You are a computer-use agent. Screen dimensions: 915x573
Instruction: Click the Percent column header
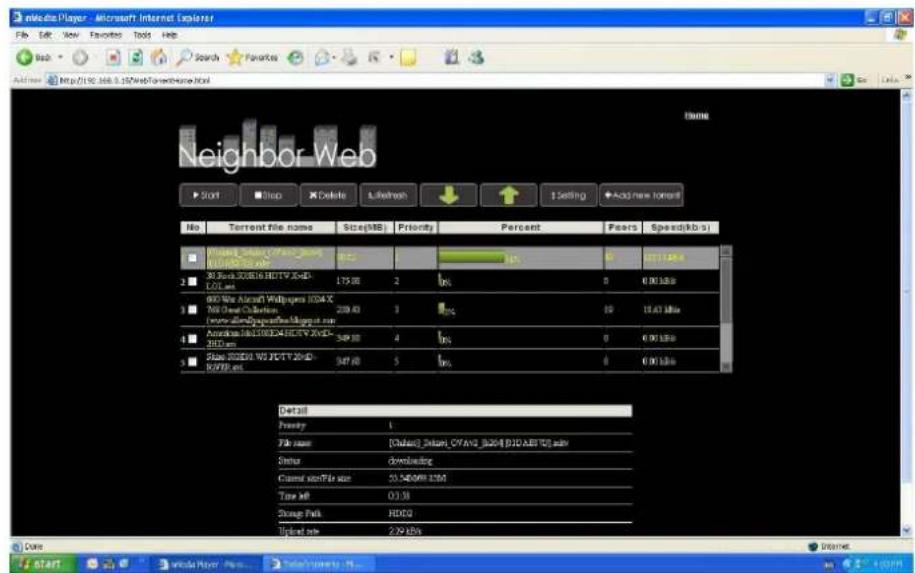[x=521, y=228]
